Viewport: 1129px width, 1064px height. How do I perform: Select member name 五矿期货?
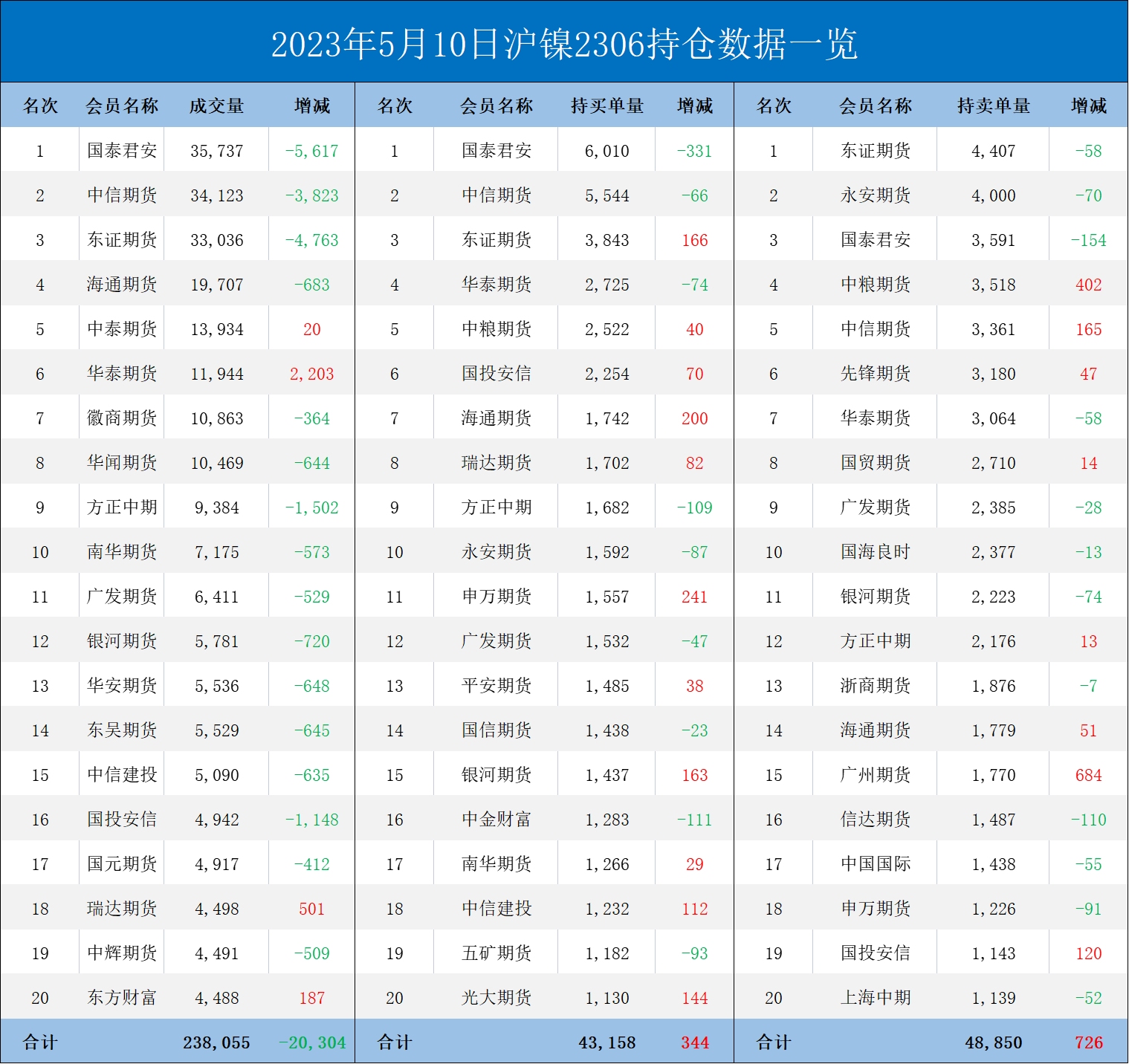[496, 953]
